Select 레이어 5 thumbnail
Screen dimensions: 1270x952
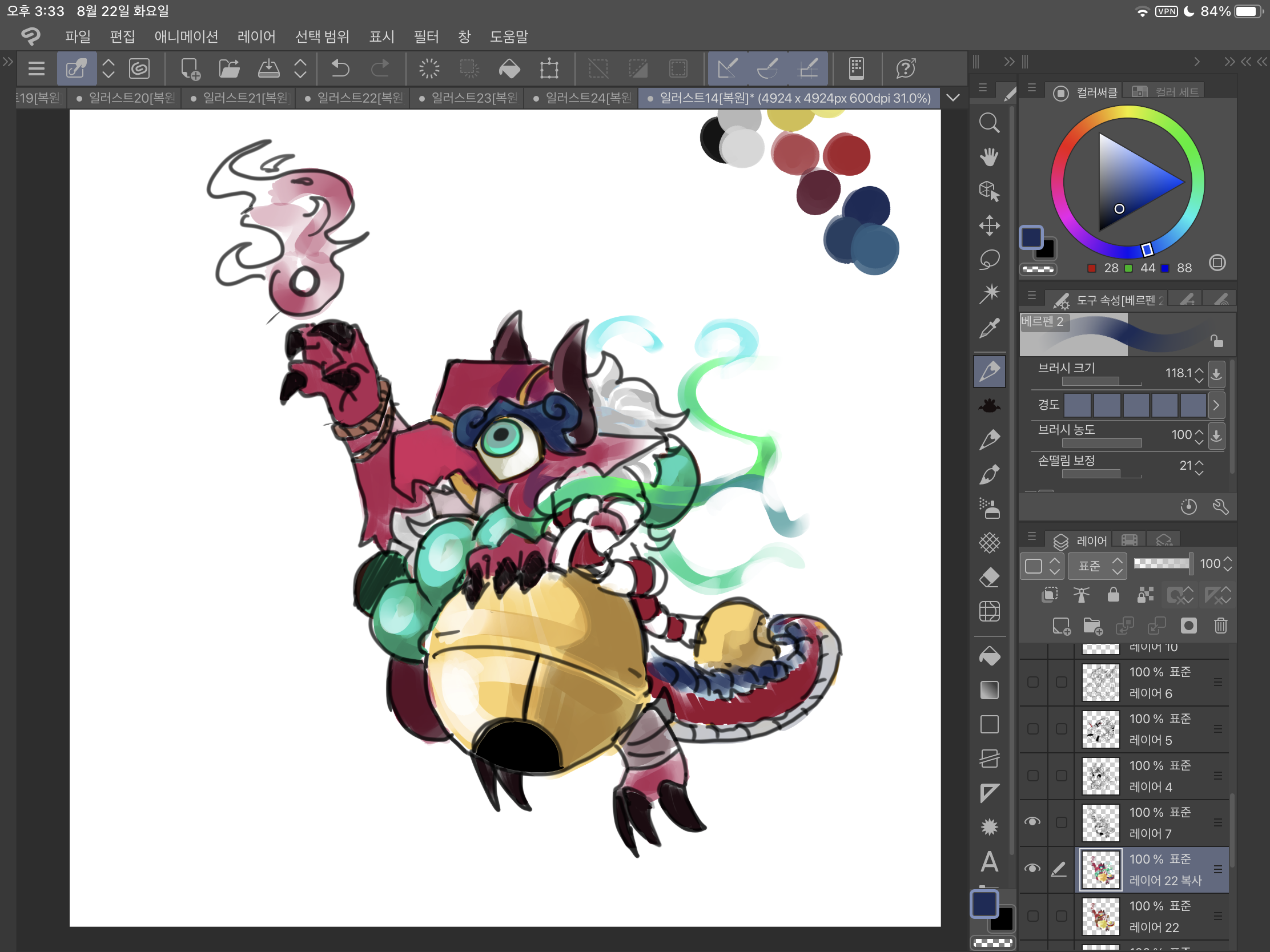1100,729
